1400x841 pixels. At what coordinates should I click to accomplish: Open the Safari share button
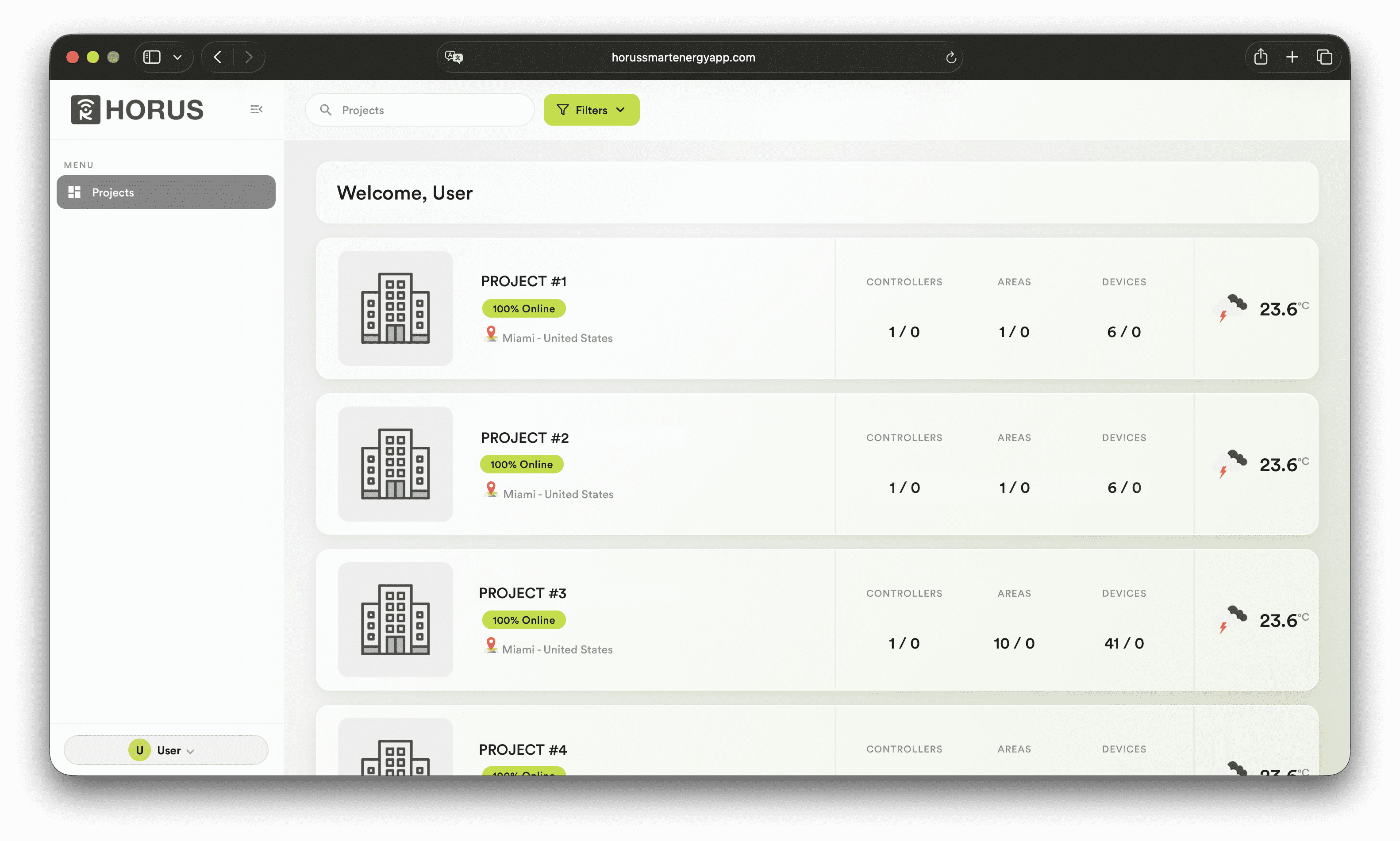point(1261,57)
